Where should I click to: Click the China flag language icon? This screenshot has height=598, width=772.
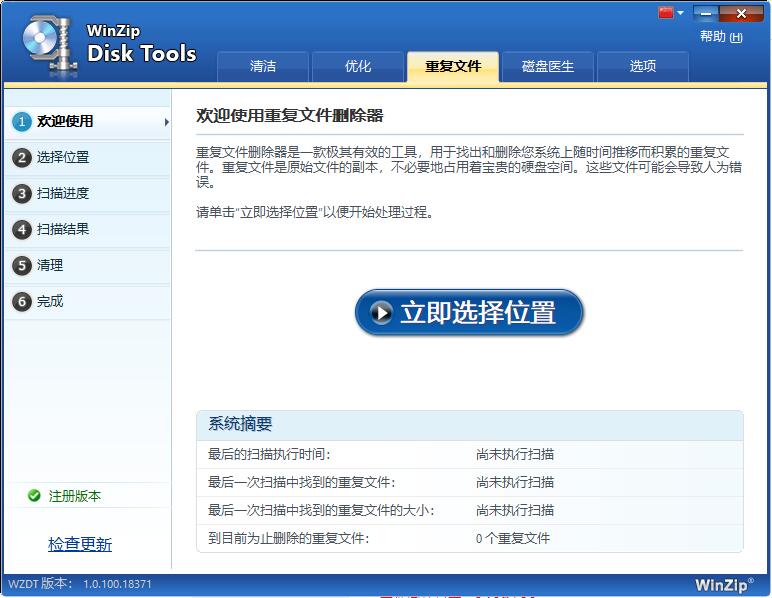tap(666, 13)
